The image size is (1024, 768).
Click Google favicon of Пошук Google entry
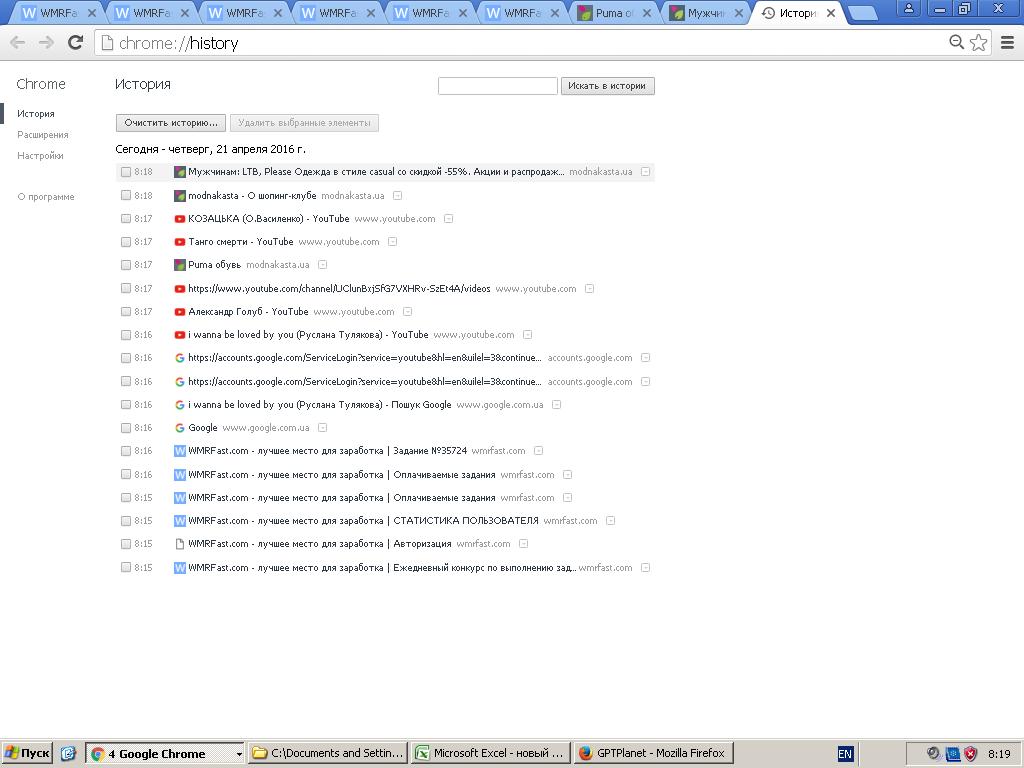click(180, 405)
